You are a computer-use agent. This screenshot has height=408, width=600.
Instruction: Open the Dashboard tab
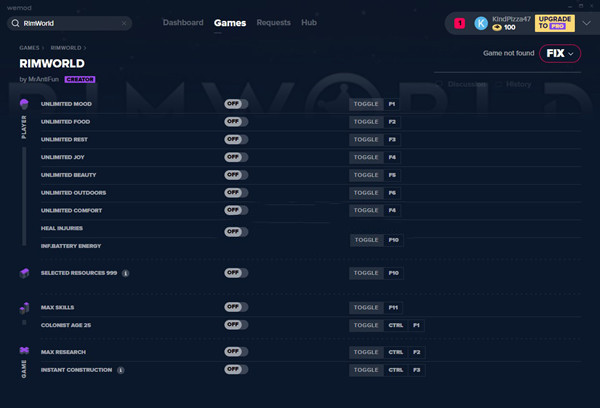point(183,23)
